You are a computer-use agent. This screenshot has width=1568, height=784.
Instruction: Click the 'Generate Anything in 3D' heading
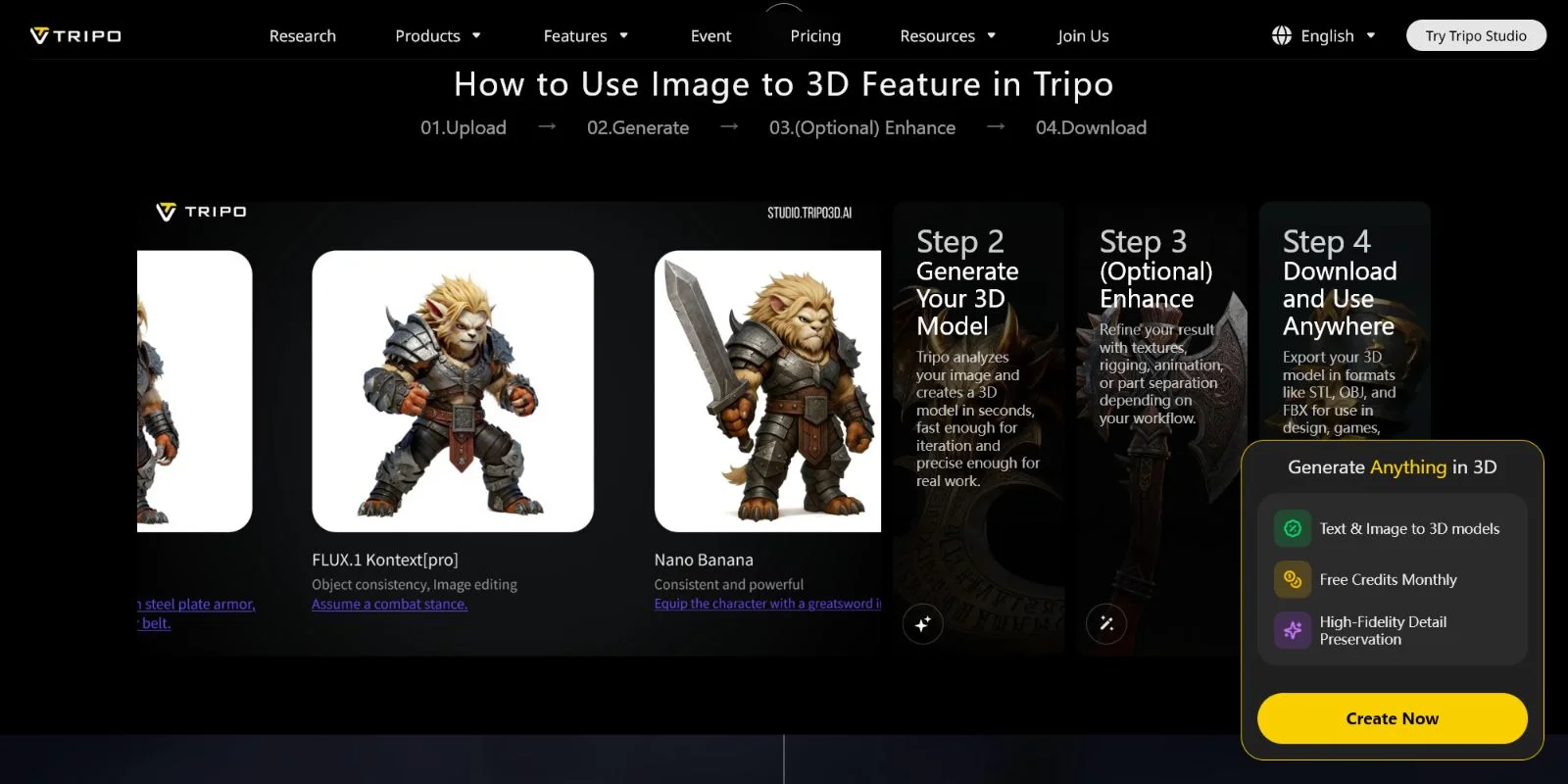(x=1392, y=467)
